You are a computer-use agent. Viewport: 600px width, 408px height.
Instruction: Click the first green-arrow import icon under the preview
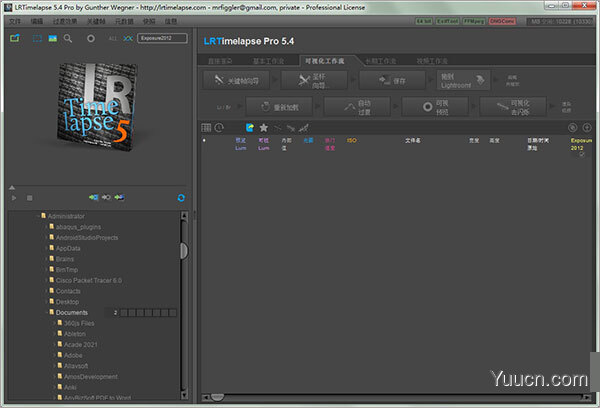[94, 197]
